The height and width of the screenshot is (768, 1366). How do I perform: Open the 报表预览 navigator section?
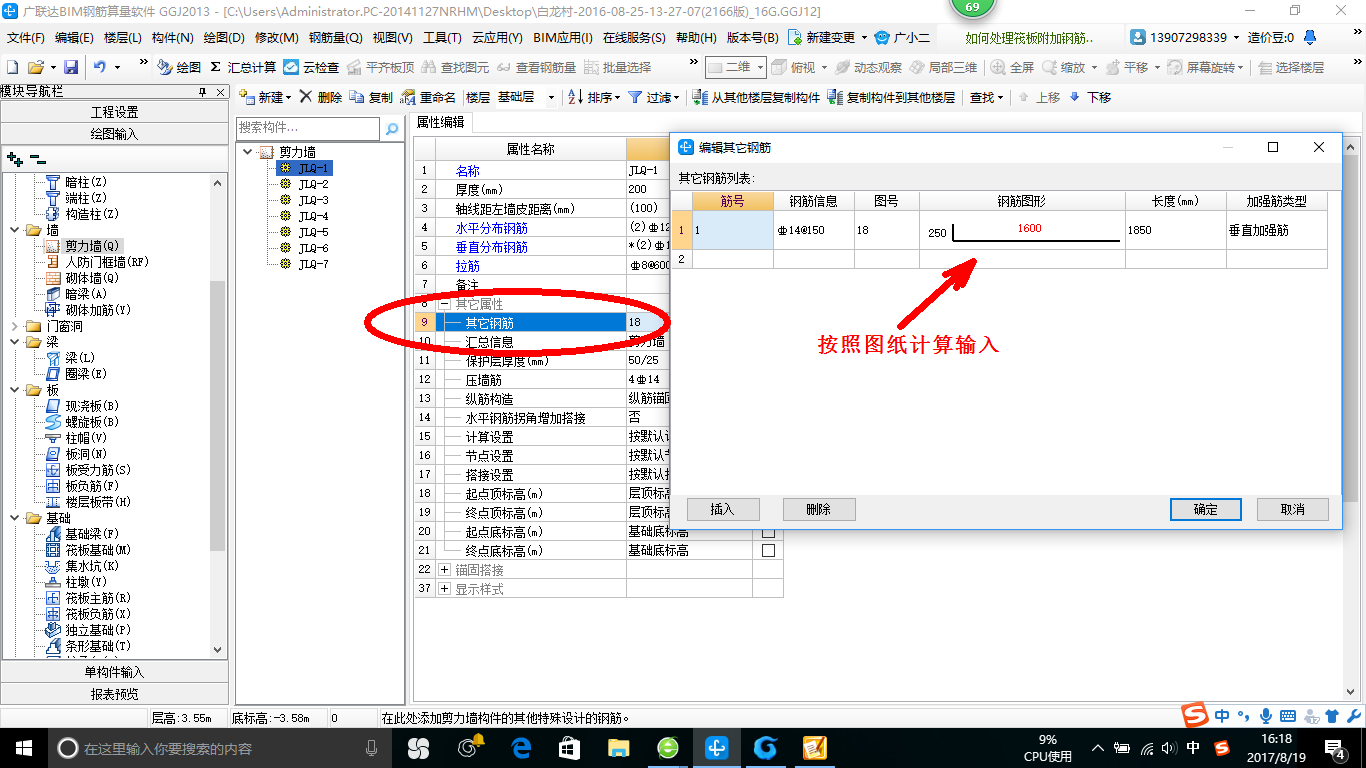tap(115, 694)
